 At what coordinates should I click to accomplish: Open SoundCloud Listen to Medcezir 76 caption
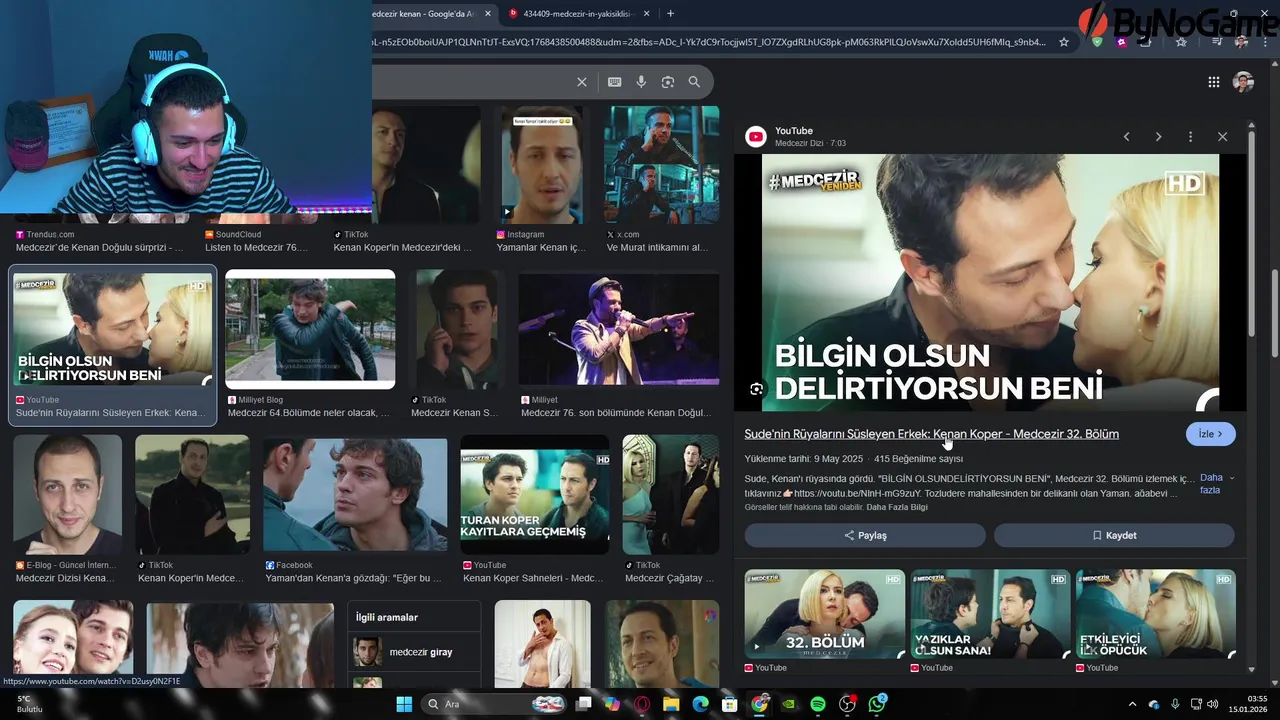(257, 247)
